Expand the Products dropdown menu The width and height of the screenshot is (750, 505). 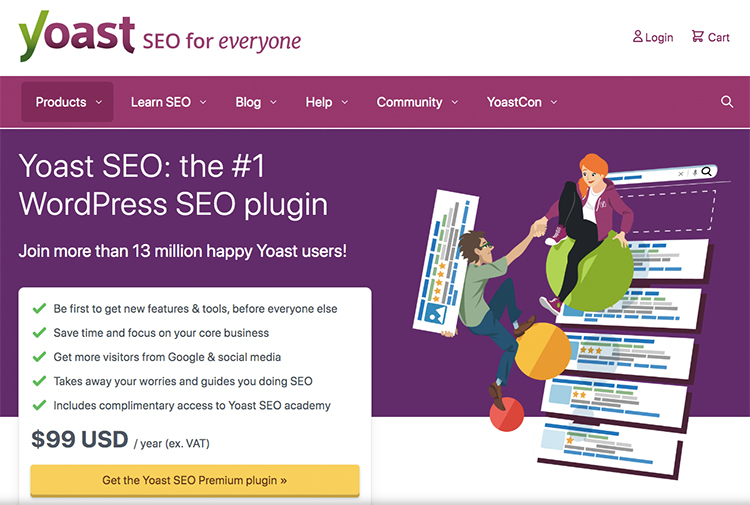click(x=68, y=102)
